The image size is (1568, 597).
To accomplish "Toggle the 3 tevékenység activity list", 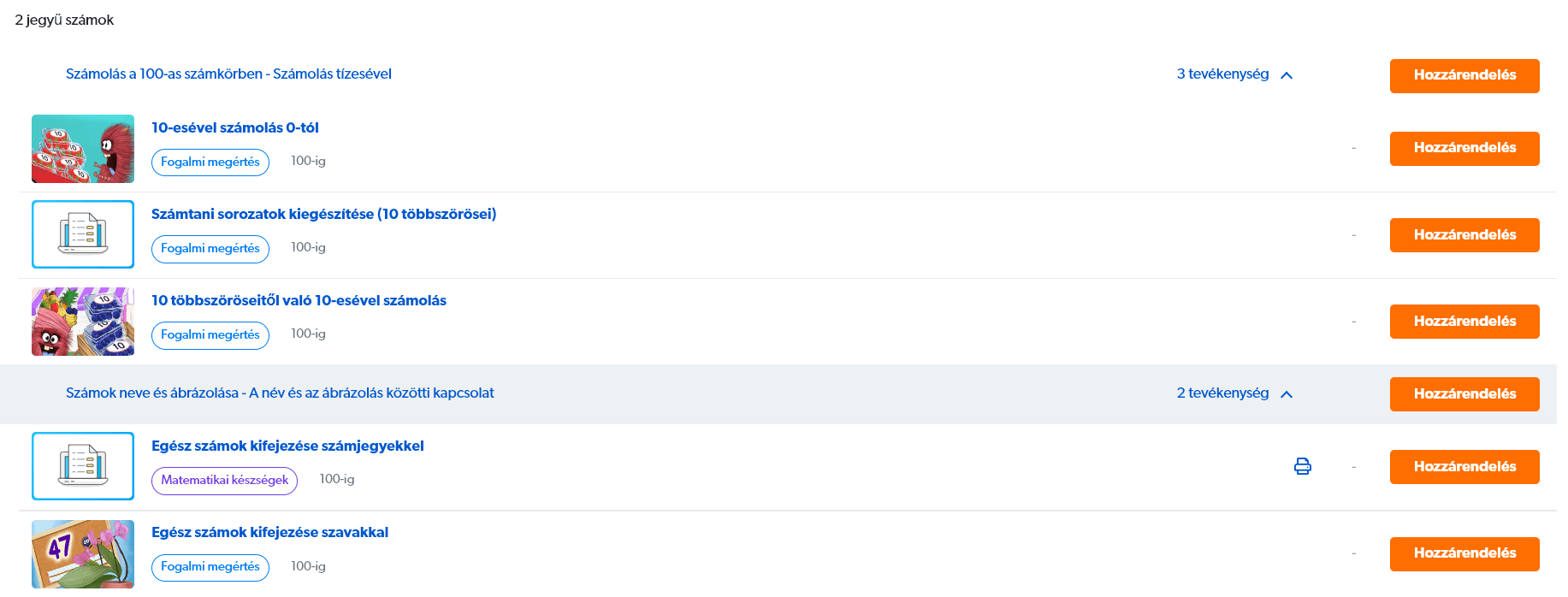I will click(1222, 74).
